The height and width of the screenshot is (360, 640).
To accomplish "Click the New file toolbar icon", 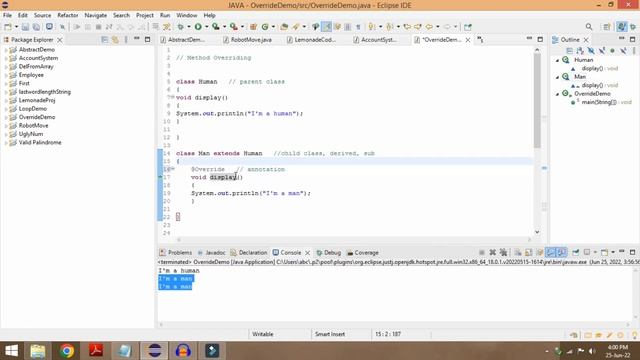I will pos(8,27).
